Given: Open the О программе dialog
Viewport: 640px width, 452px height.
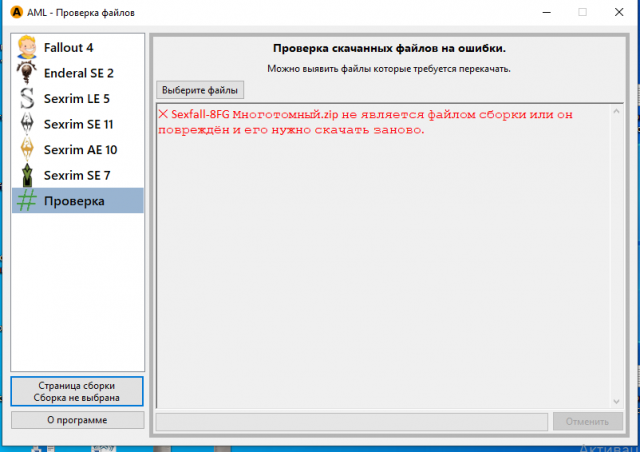Looking at the screenshot, I should click(77, 420).
